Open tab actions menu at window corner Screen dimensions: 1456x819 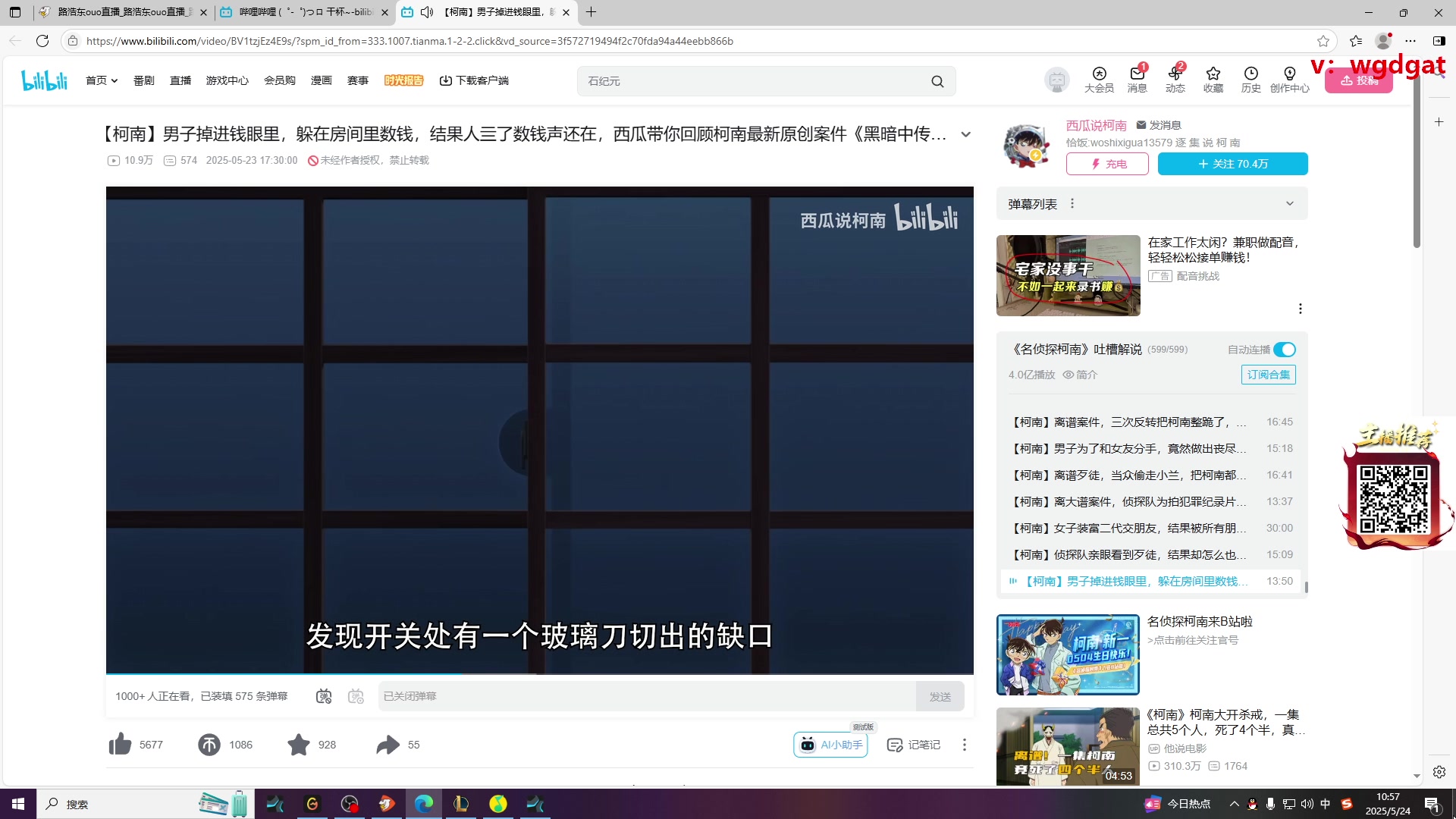click(x=15, y=12)
